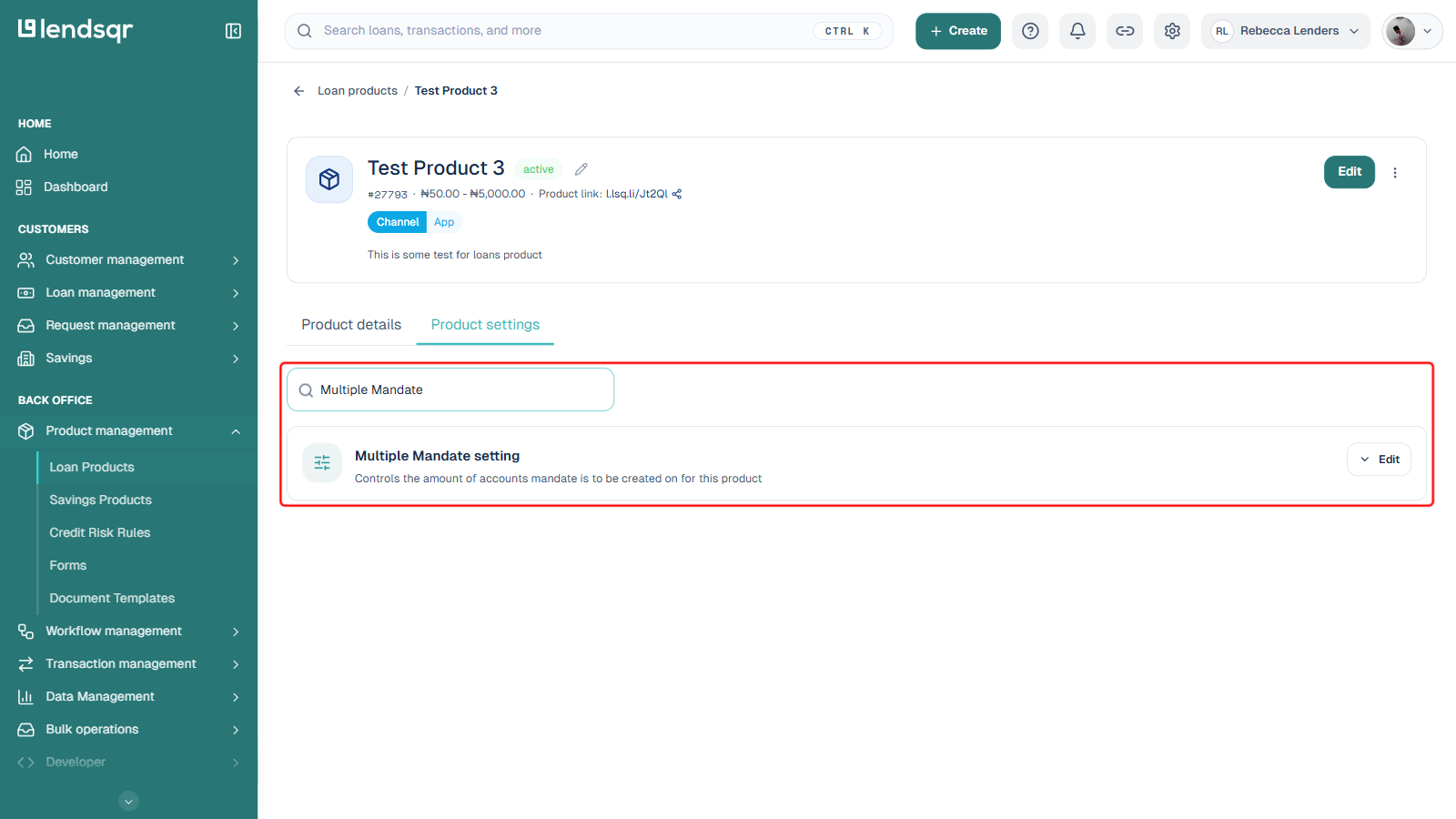Screen dimensions: 1456x819
Task: Expand Savings sidebar menu
Action: click(129, 359)
